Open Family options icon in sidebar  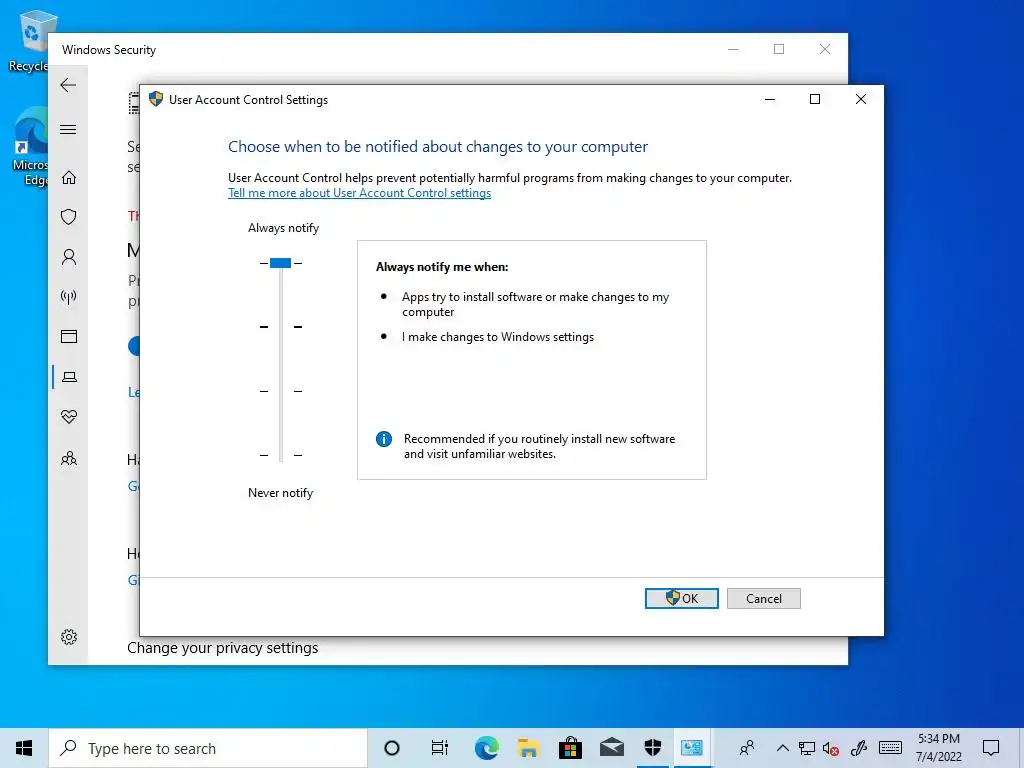click(69, 458)
